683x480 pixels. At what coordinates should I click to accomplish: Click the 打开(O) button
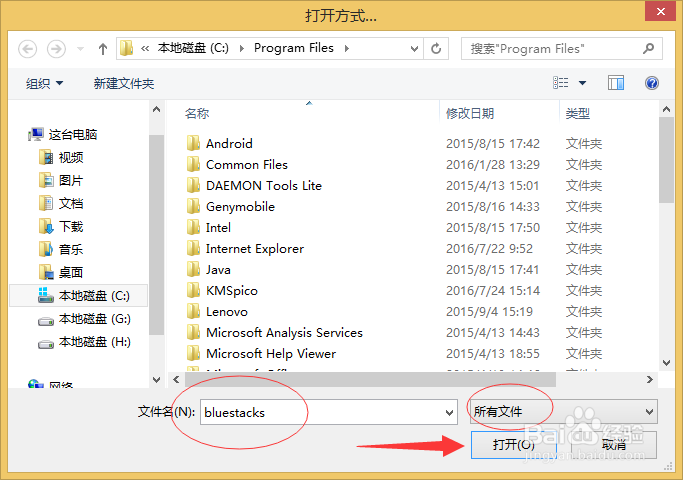514,444
